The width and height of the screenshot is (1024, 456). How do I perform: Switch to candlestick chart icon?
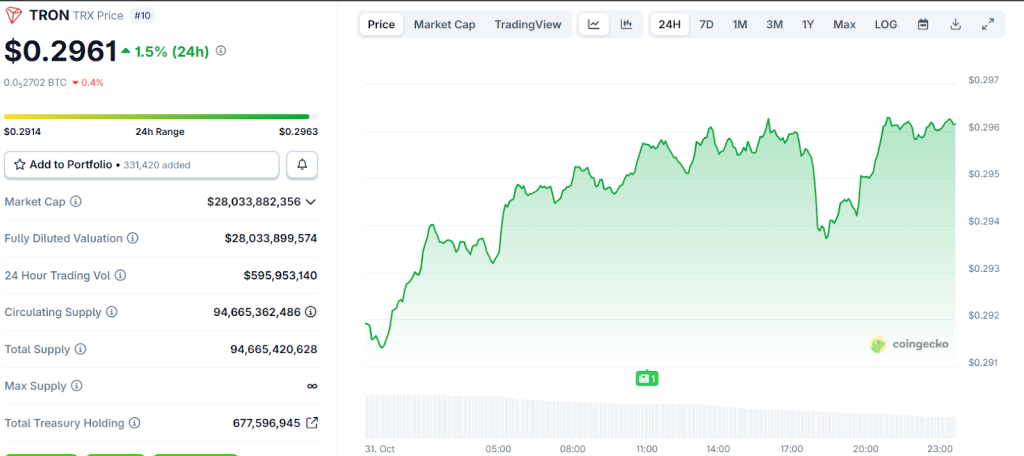click(x=626, y=24)
